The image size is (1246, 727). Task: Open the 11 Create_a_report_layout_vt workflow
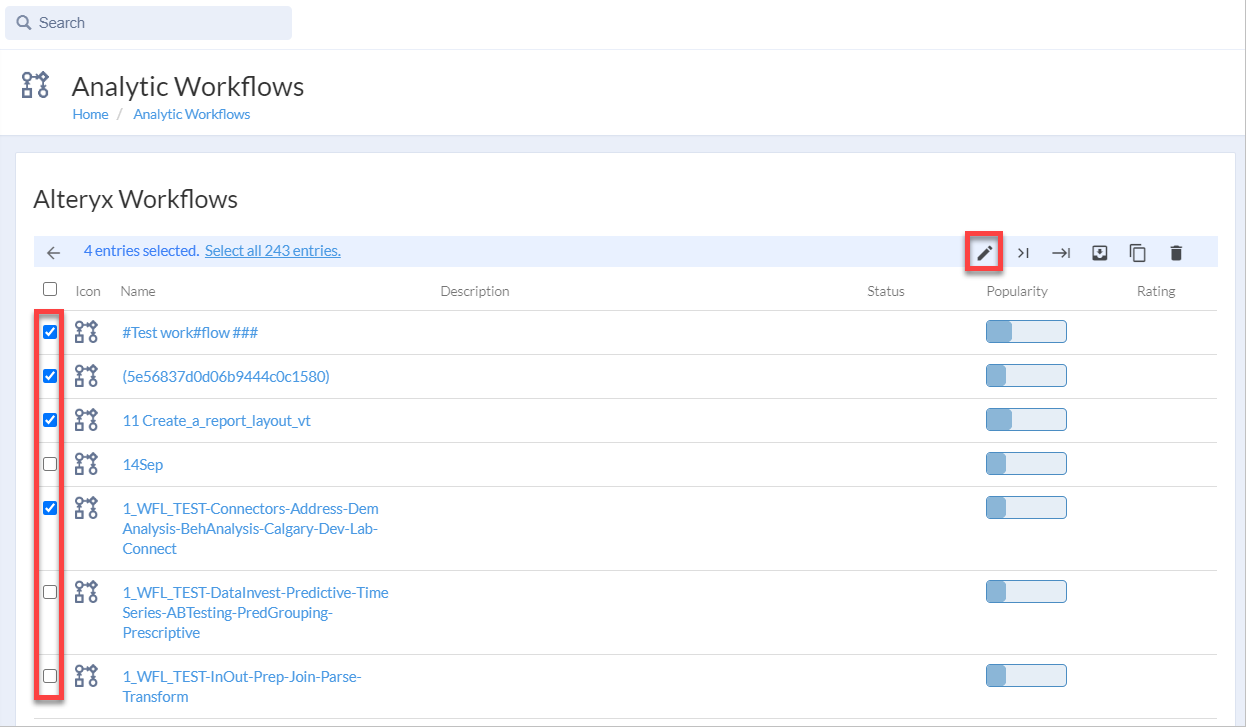coord(216,421)
